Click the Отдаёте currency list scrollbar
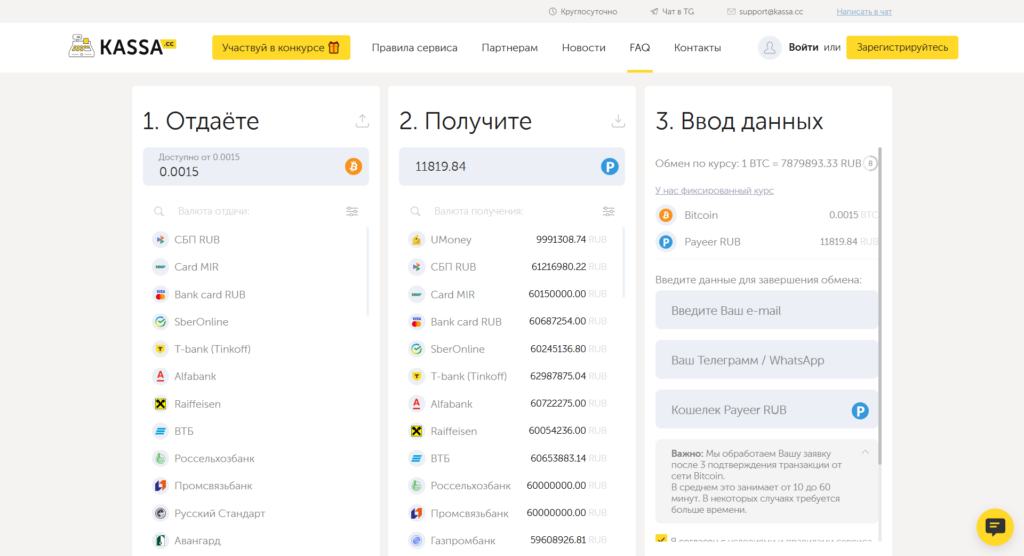The height and width of the screenshot is (556, 1024). 368,272
